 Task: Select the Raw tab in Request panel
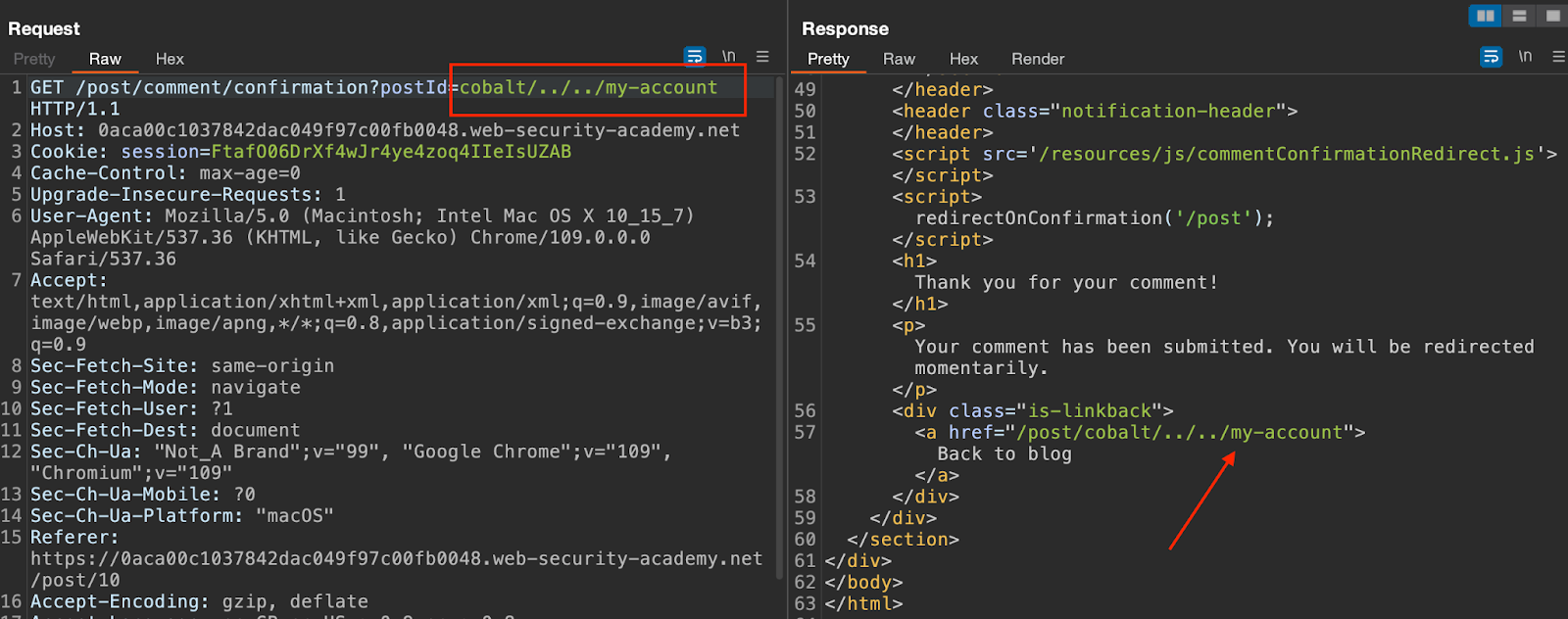pyautogui.click(x=105, y=59)
